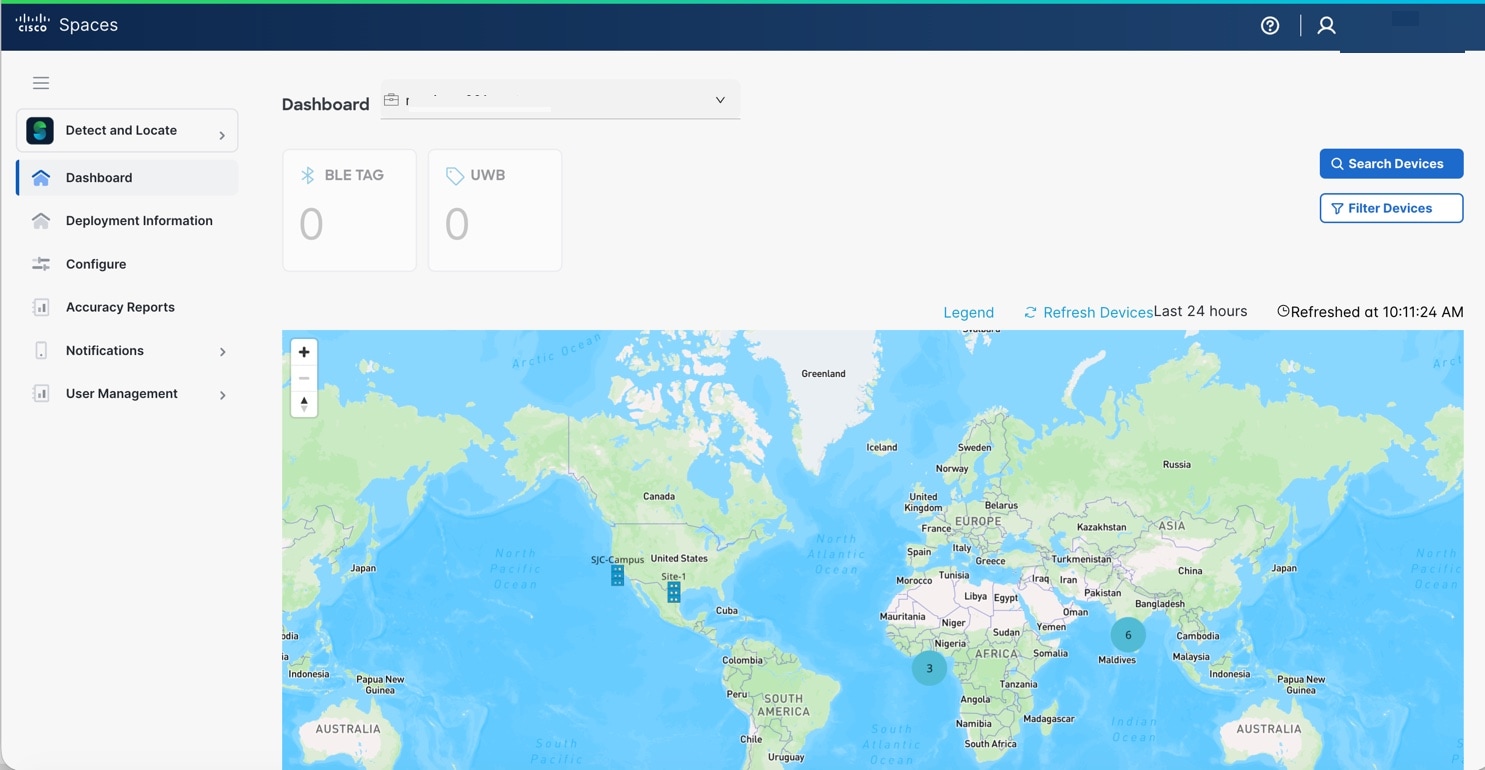This screenshot has width=1485, height=770.
Task: Click the Search Devices button
Action: click(x=1391, y=164)
